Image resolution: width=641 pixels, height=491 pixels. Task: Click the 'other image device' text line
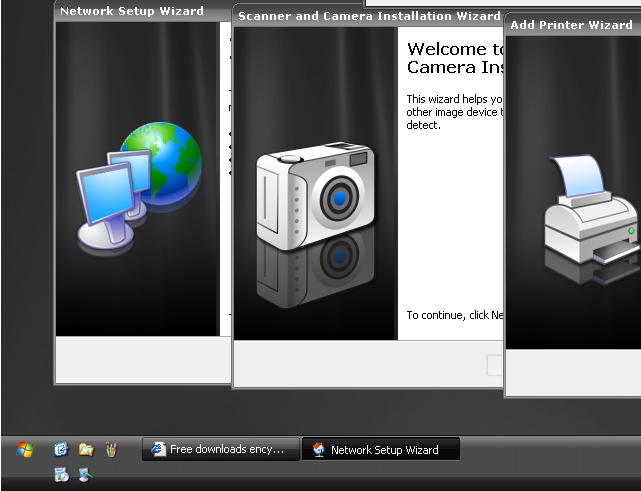[x=455, y=112]
